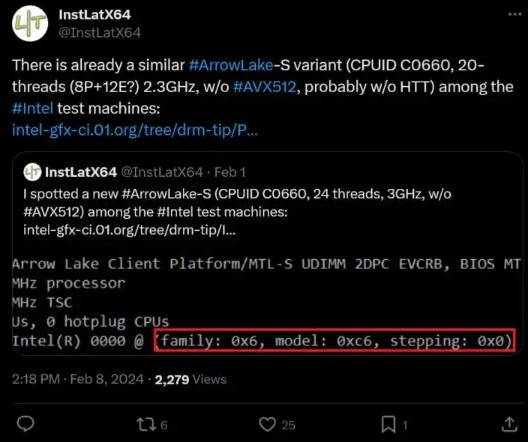The width and height of the screenshot is (528, 442).
Task: Open the #Intel hashtag link
Action: pos(33,108)
